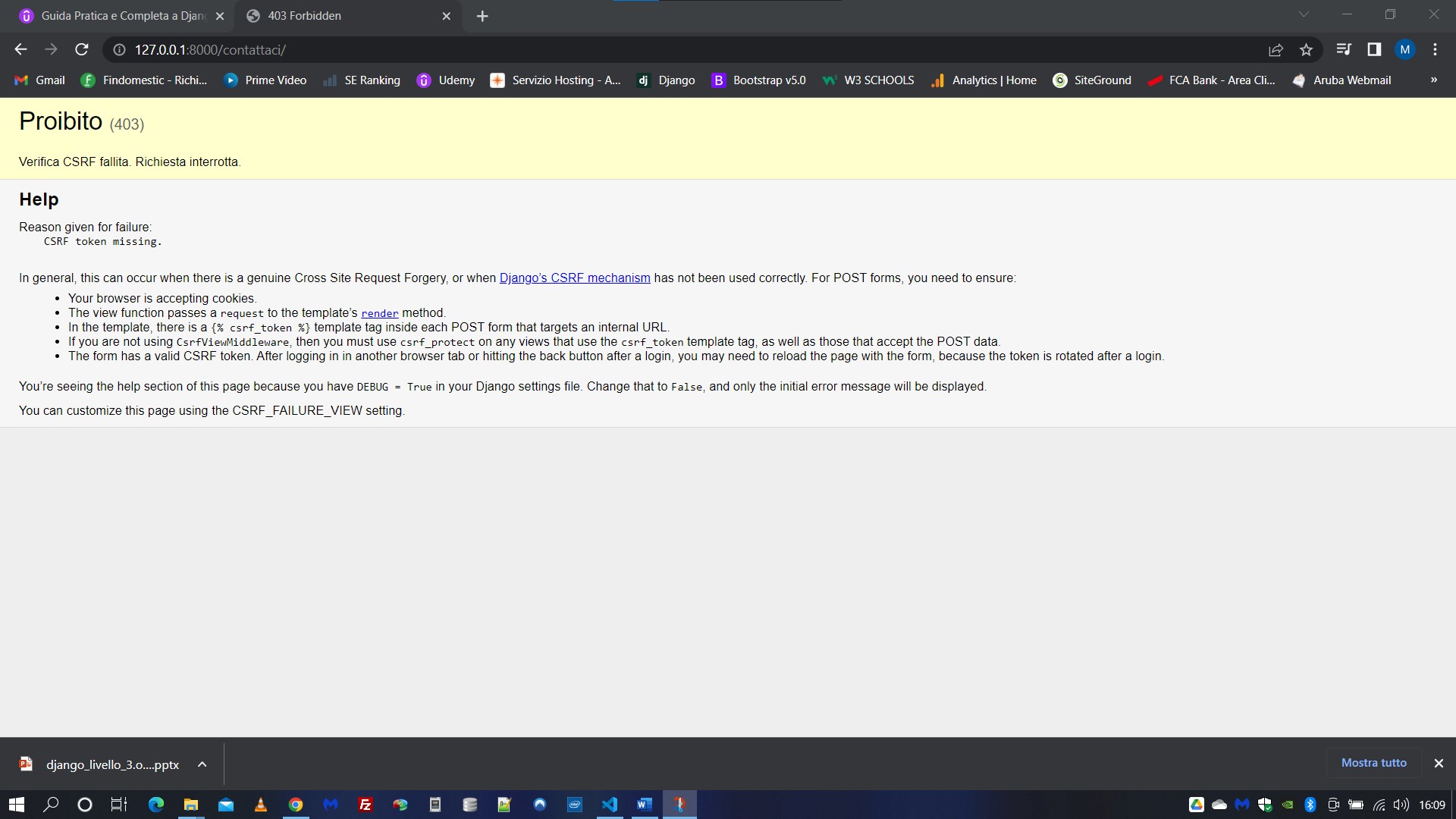
Task: Open the Mail app on the taskbar
Action: 226,805
